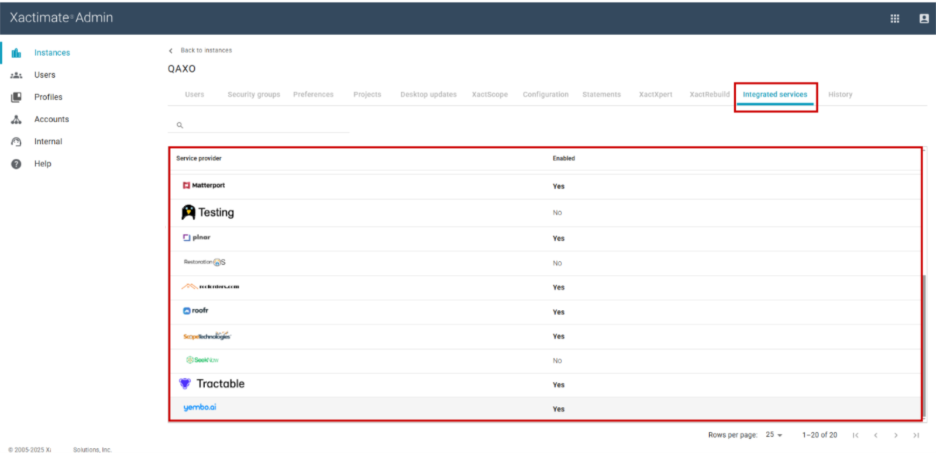Viewport: 936px width, 453px height.
Task: Switch to the Statements tab
Action: coord(602,94)
